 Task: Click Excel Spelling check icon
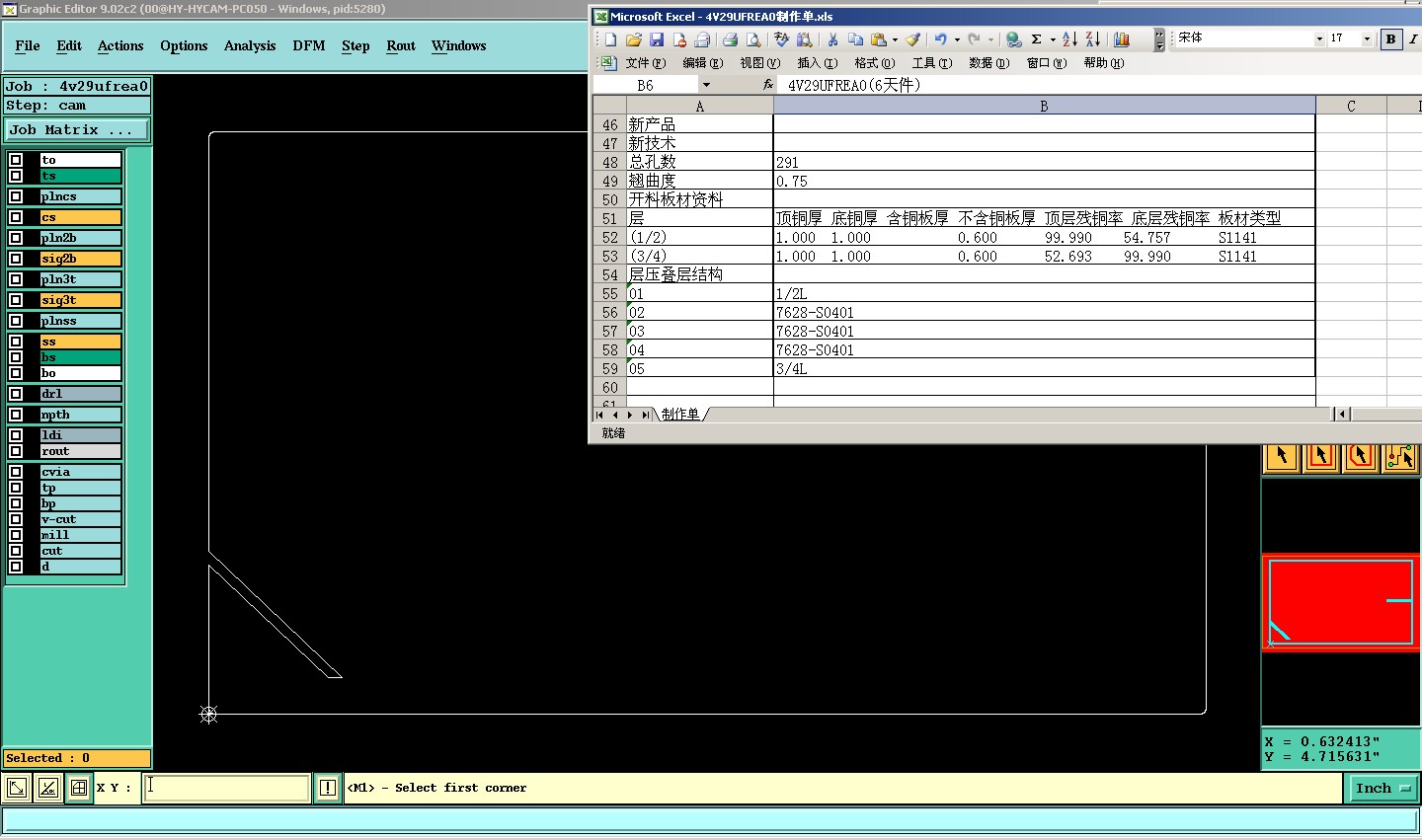pos(781,39)
